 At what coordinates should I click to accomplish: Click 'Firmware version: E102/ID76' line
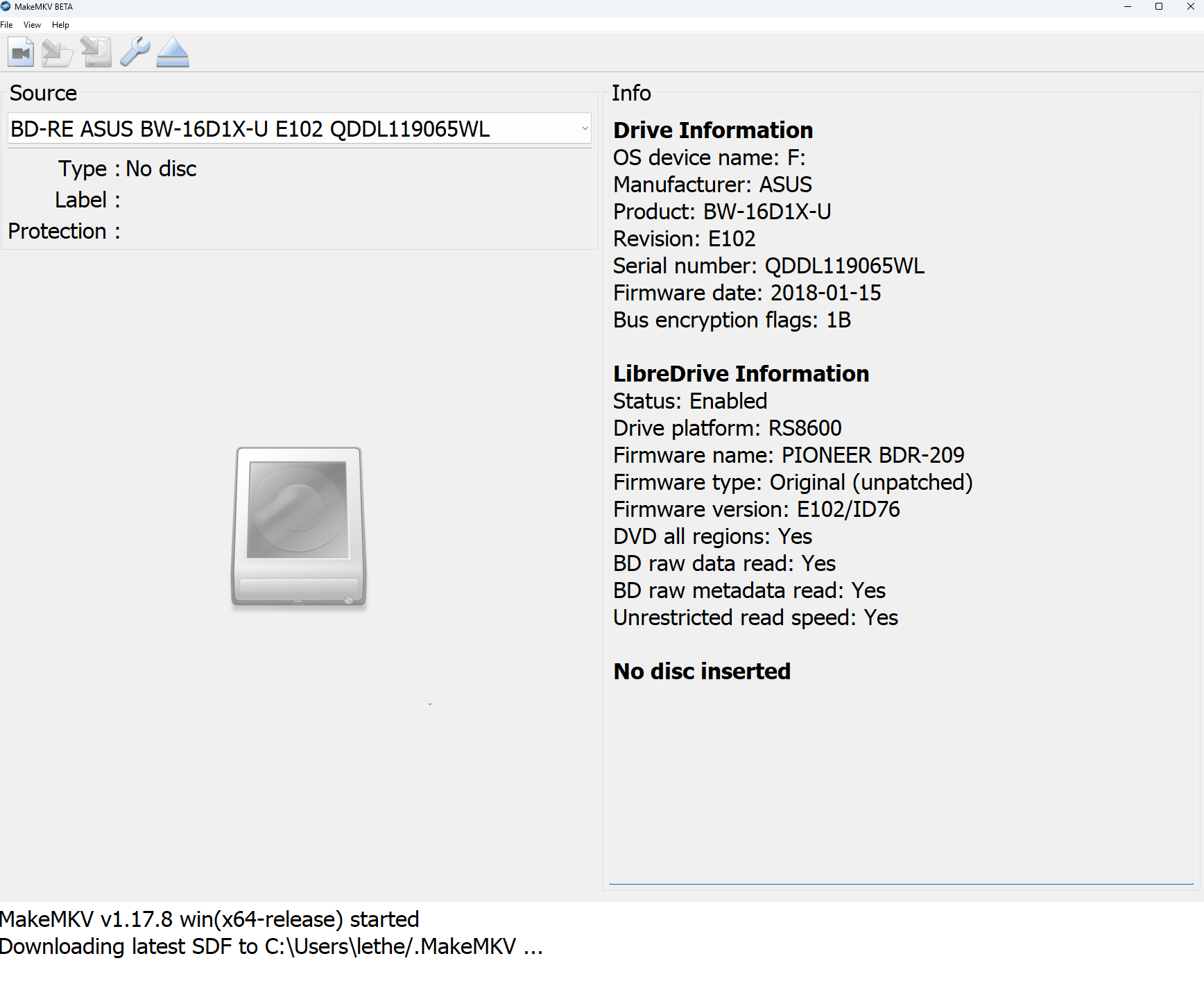(x=757, y=509)
